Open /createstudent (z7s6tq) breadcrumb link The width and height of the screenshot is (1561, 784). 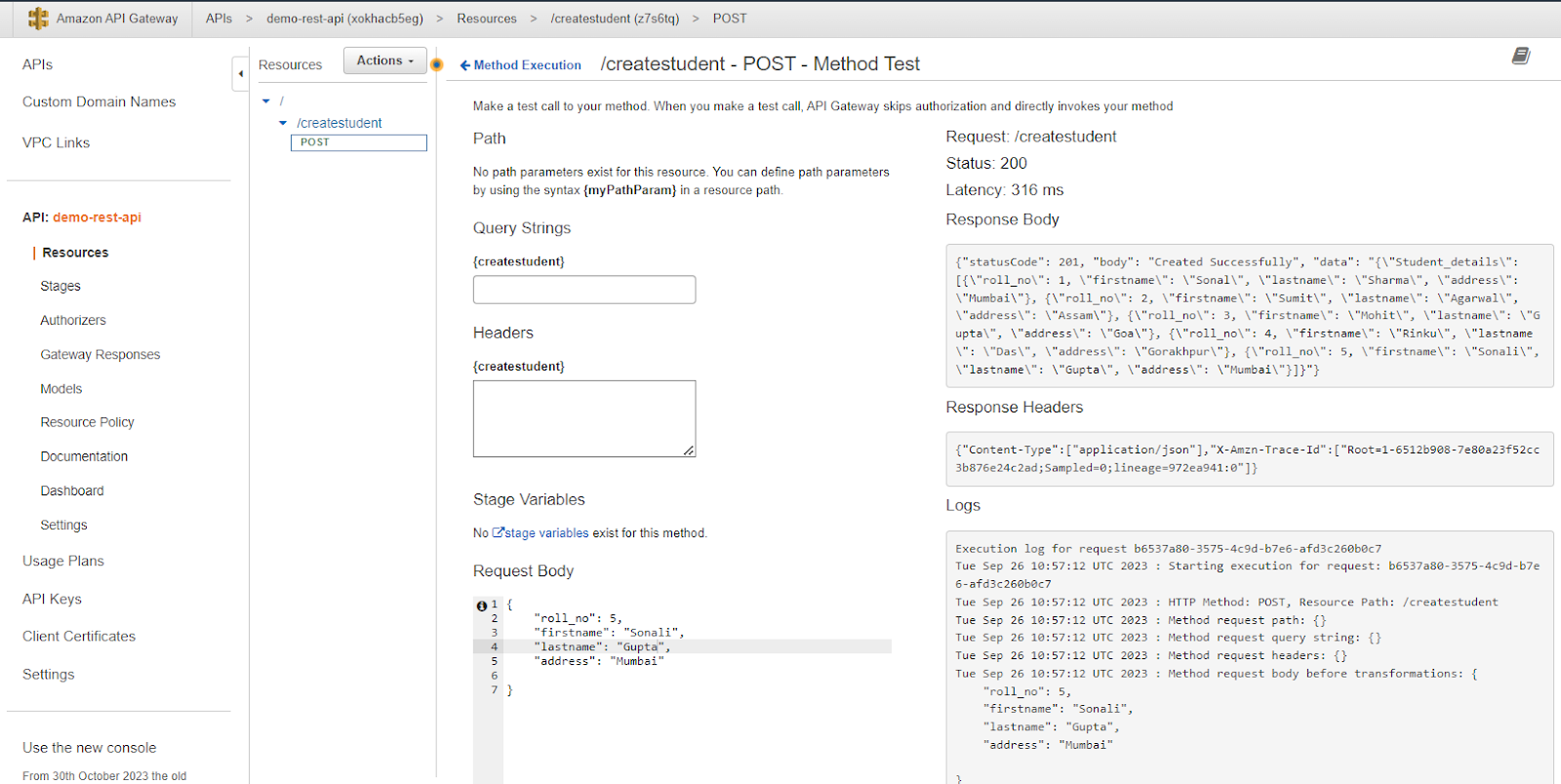(615, 19)
